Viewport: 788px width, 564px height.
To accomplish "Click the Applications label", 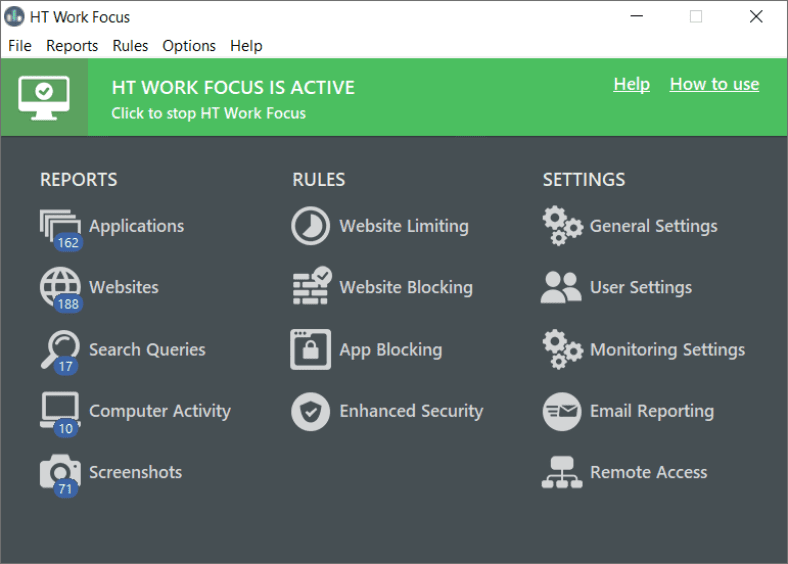I will pos(137,226).
